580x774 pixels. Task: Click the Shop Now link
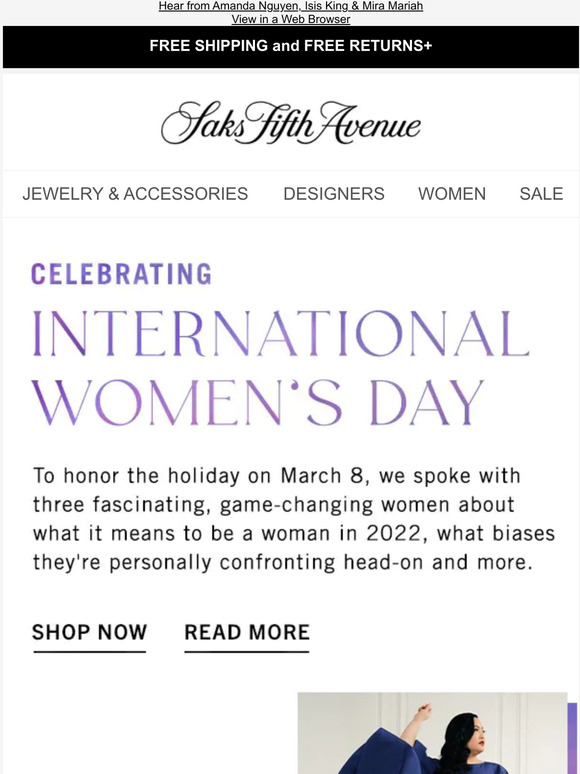pos(89,632)
